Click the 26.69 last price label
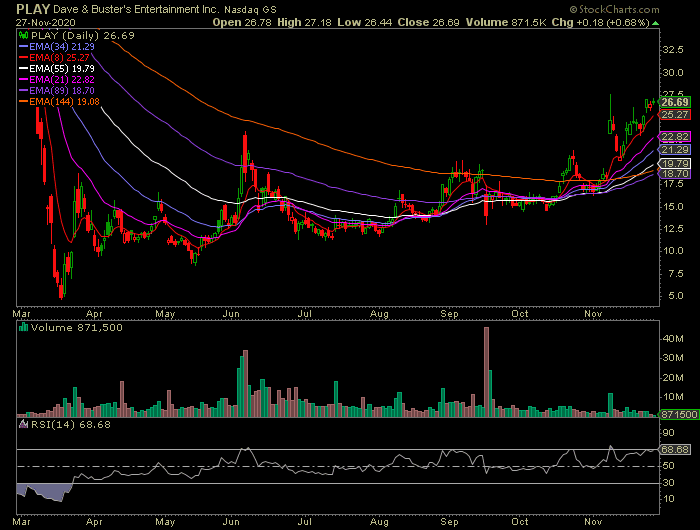This screenshot has width=700, height=530. click(x=675, y=102)
